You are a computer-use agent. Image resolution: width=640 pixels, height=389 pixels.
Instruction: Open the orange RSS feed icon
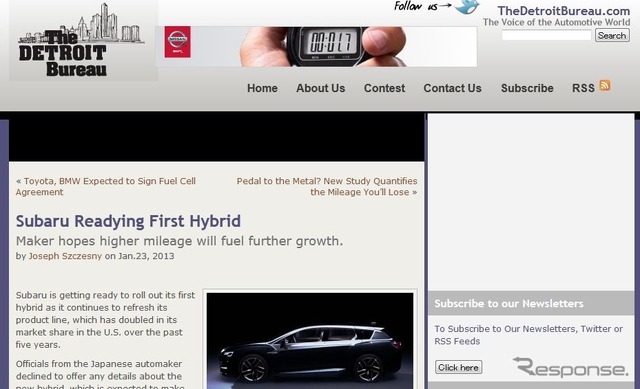[604, 85]
